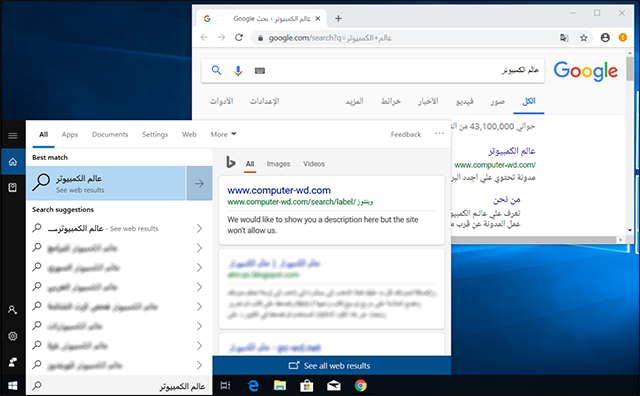Switch to the Settings search tab
This screenshot has width=640, height=396.
(x=155, y=134)
